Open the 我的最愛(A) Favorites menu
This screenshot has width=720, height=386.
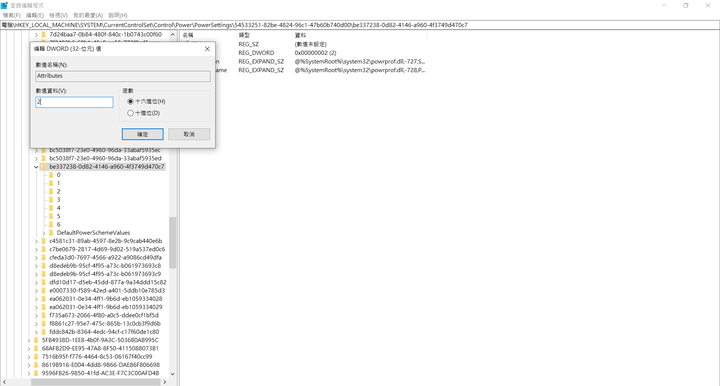[x=88, y=15]
